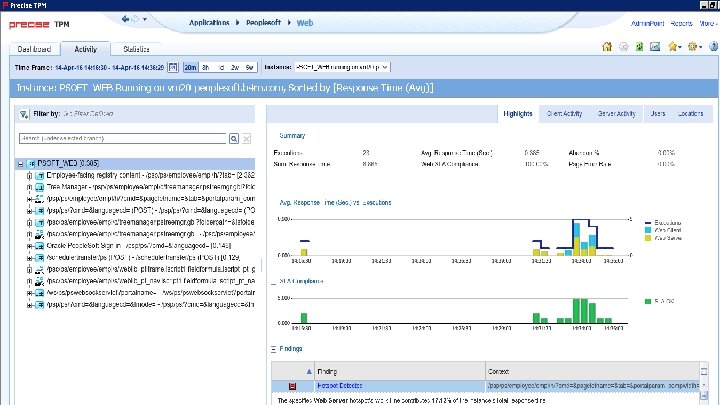Collapse the PSOFT_WEB tree node
Image resolution: width=720 pixels, height=405 pixels.
click(20, 164)
